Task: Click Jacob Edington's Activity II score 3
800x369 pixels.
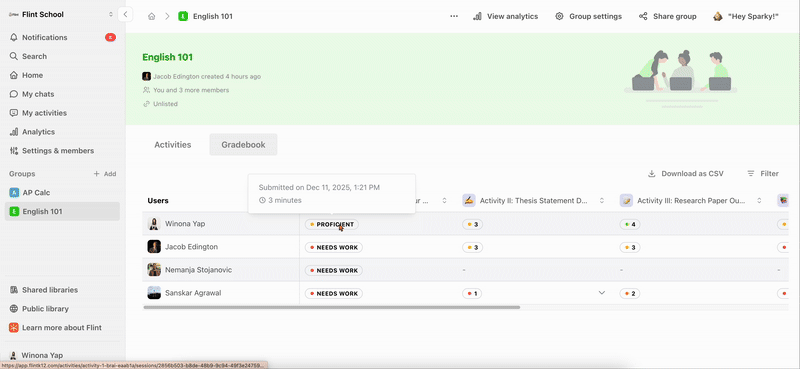Action: pyautogui.click(x=472, y=248)
